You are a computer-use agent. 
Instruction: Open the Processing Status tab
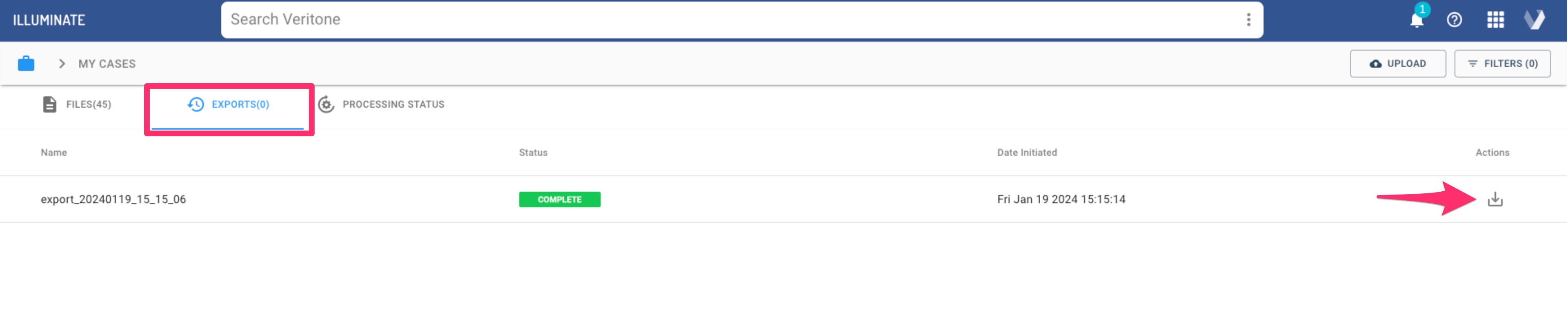382,104
